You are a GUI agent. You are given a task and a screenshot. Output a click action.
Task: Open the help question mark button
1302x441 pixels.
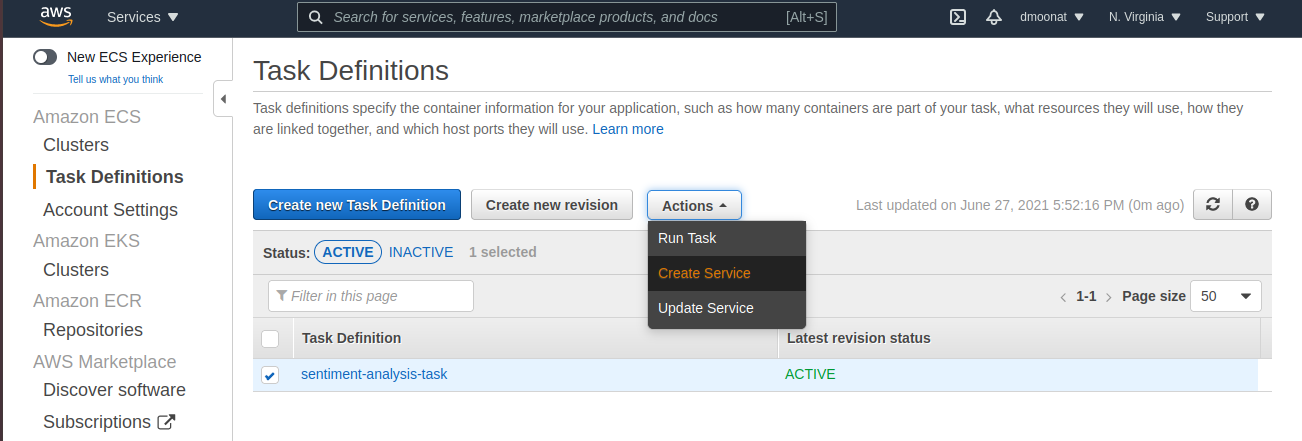(1252, 204)
